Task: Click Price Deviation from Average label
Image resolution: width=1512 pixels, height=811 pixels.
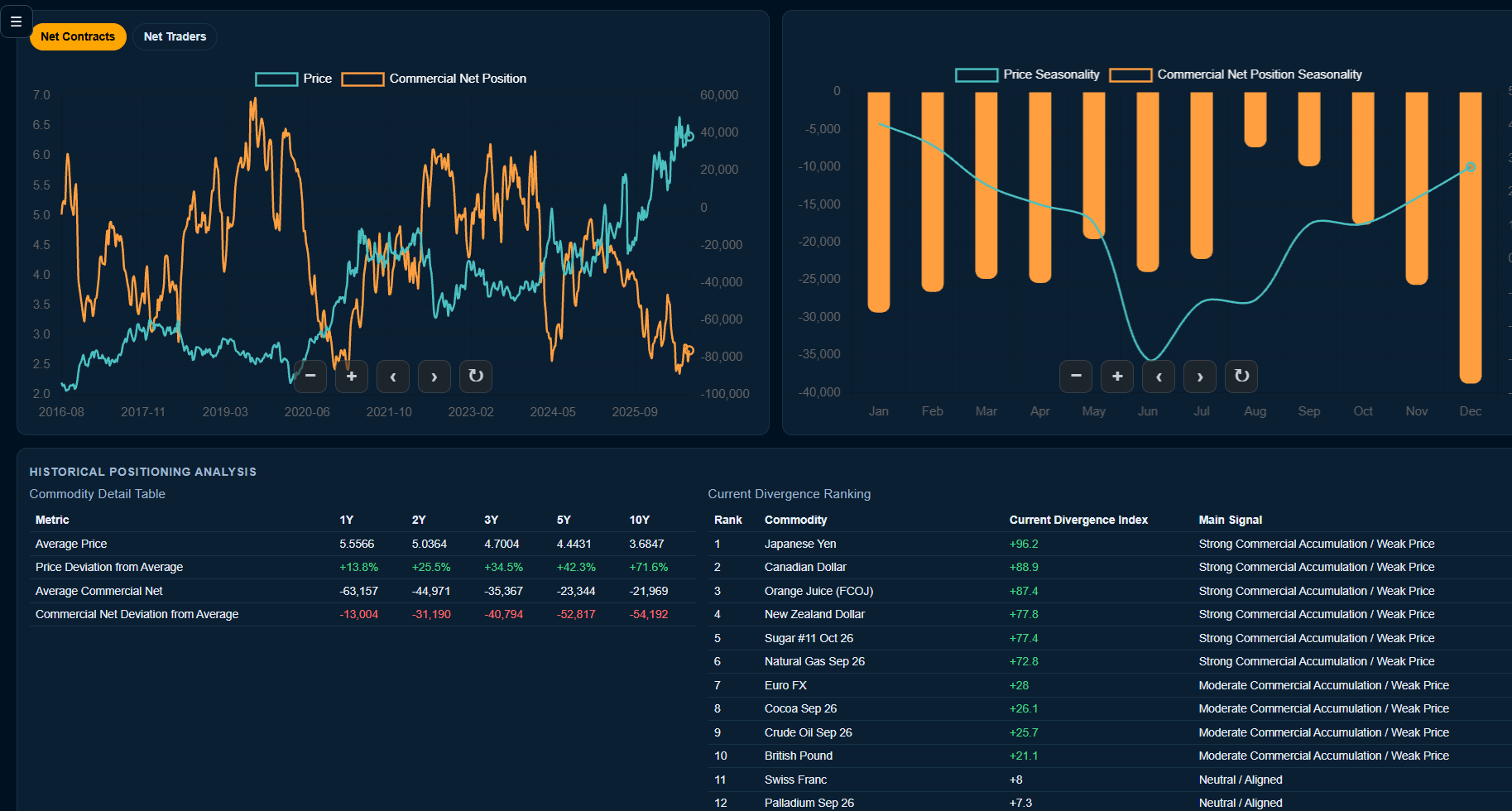Action: tap(109, 567)
